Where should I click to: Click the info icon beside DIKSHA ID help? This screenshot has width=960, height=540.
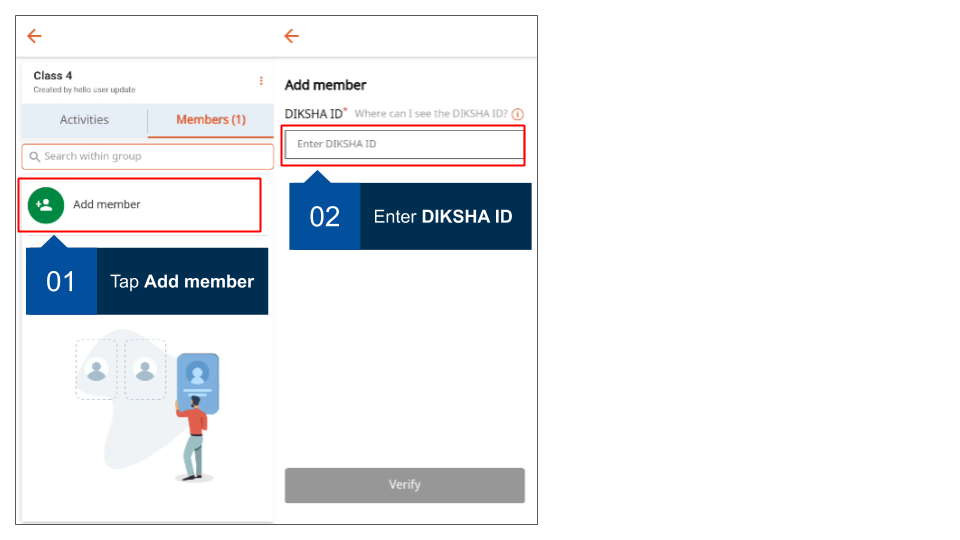[x=518, y=115]
